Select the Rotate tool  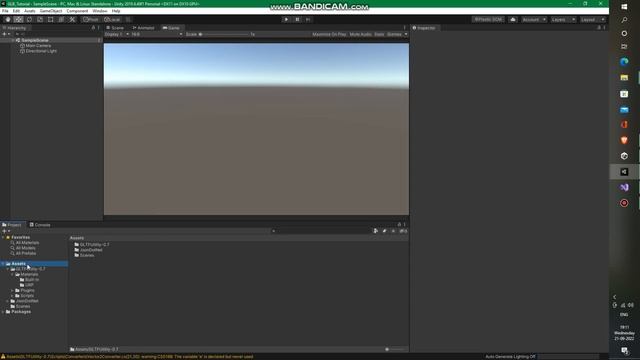coord(29,19)
